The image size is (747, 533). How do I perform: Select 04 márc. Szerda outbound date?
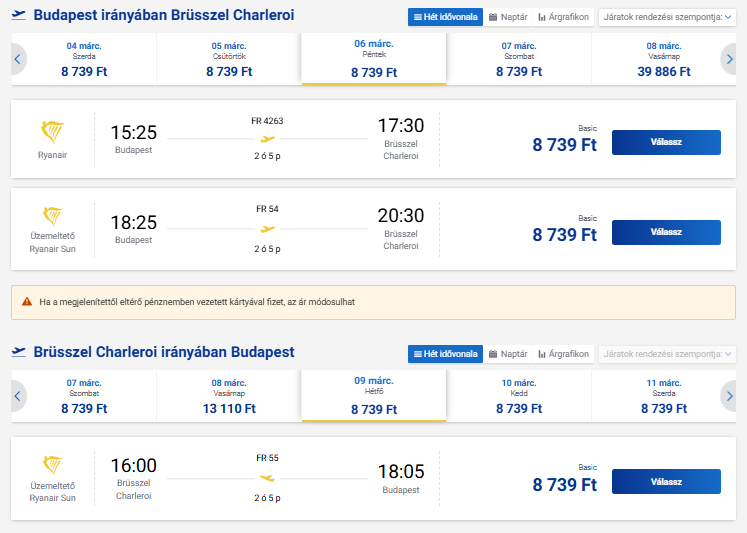click(x=84, y=59)
